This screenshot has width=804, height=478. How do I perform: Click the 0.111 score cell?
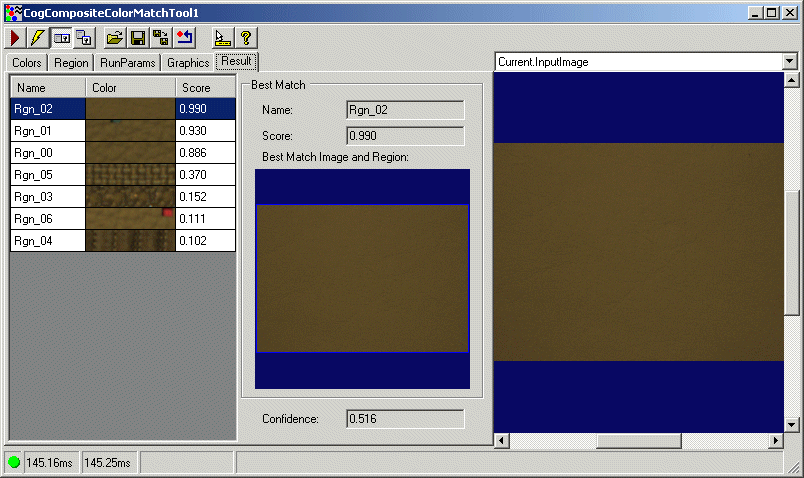click(205, 219)
